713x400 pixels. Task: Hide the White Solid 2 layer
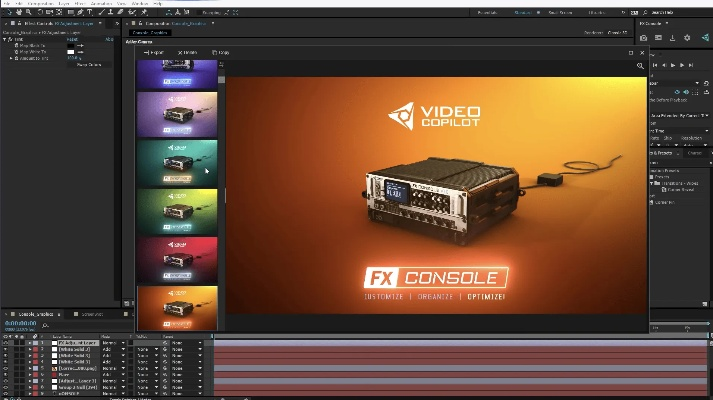pyautogui.click(x=6, y=349)
